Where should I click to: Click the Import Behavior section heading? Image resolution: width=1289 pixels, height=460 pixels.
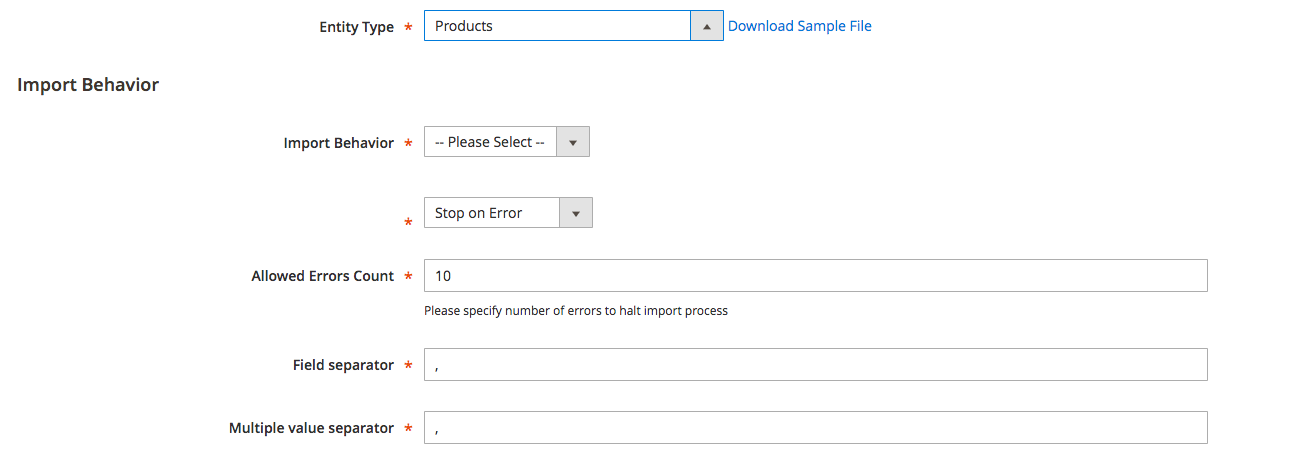click(88, 85)
